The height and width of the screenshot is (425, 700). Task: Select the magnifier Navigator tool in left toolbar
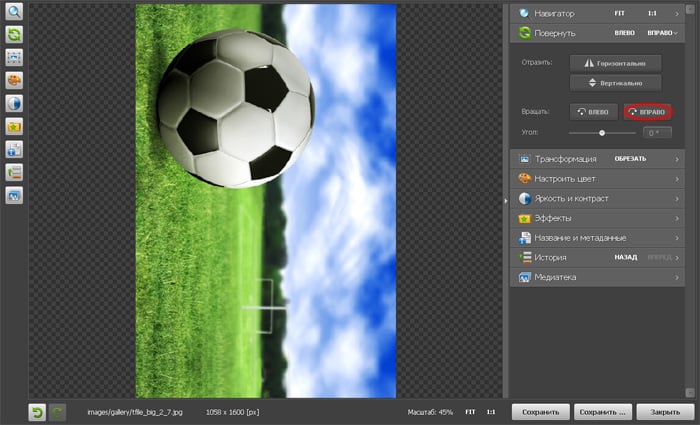coord(14,13)
